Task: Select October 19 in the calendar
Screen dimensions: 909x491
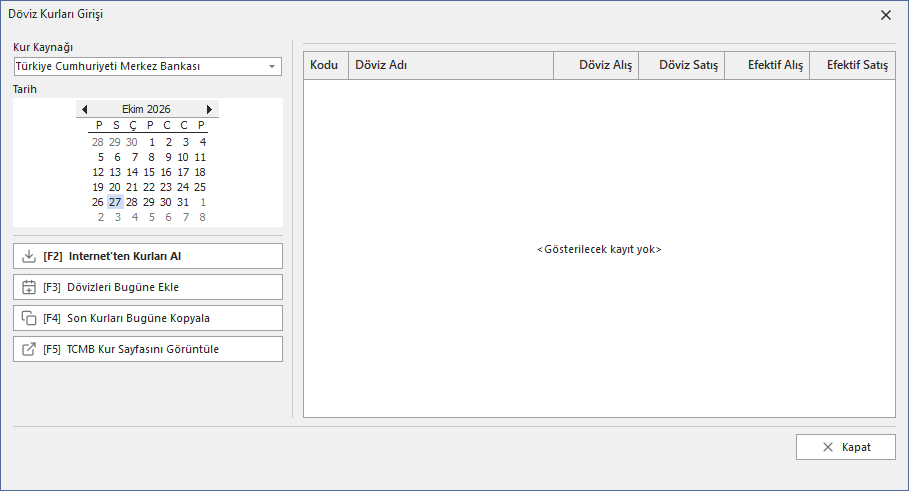Action: (98, 187)
